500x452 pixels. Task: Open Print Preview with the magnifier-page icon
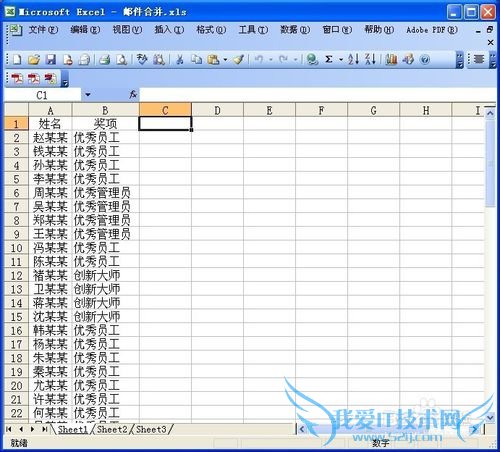click(x=122, y=60)
